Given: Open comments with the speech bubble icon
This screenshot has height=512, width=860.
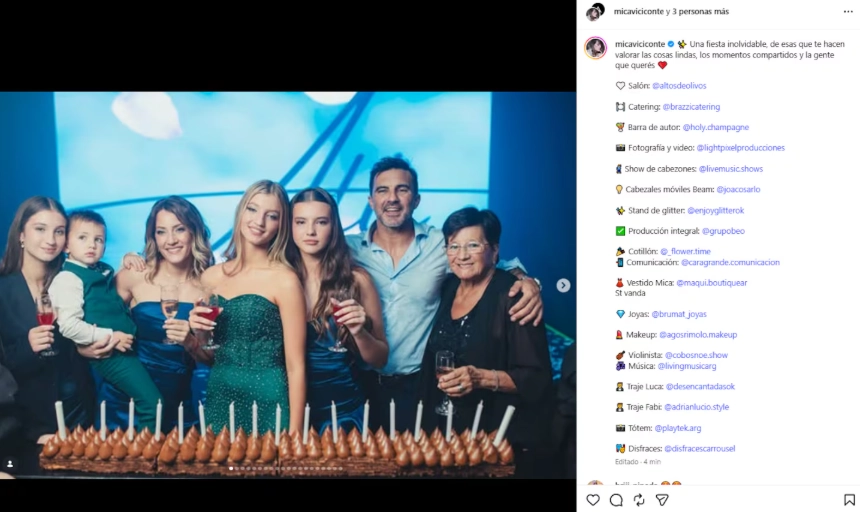Looking at the screenshot, I should (x=616, y=499).
